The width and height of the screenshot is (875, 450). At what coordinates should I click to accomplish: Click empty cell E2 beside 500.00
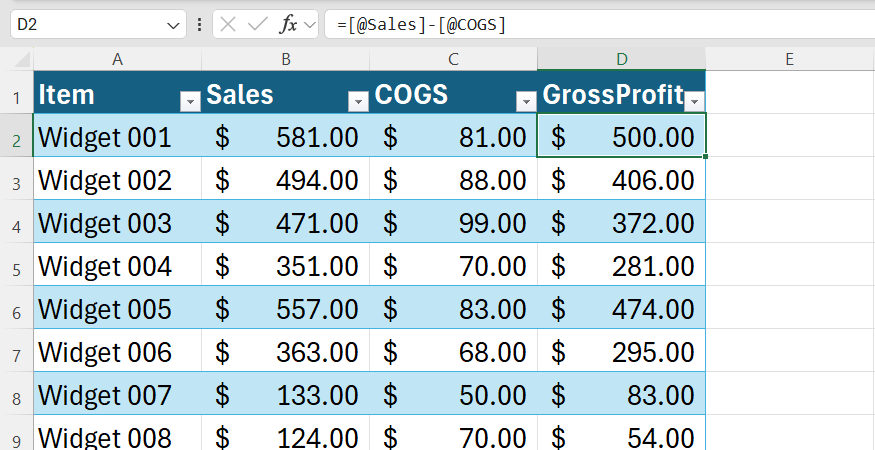[x=790, y=136]
